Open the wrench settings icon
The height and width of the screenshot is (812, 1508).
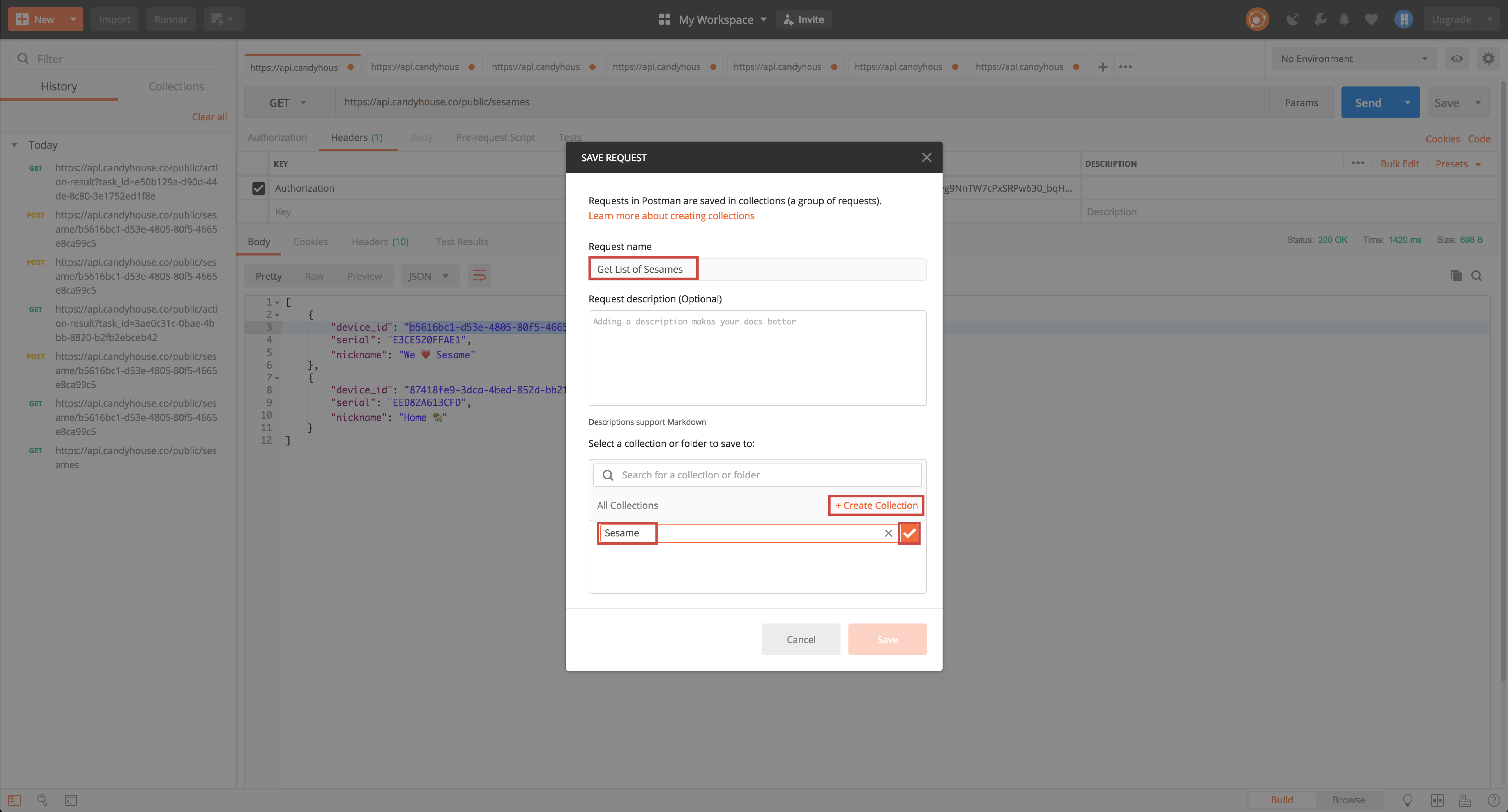point(1319,19)
